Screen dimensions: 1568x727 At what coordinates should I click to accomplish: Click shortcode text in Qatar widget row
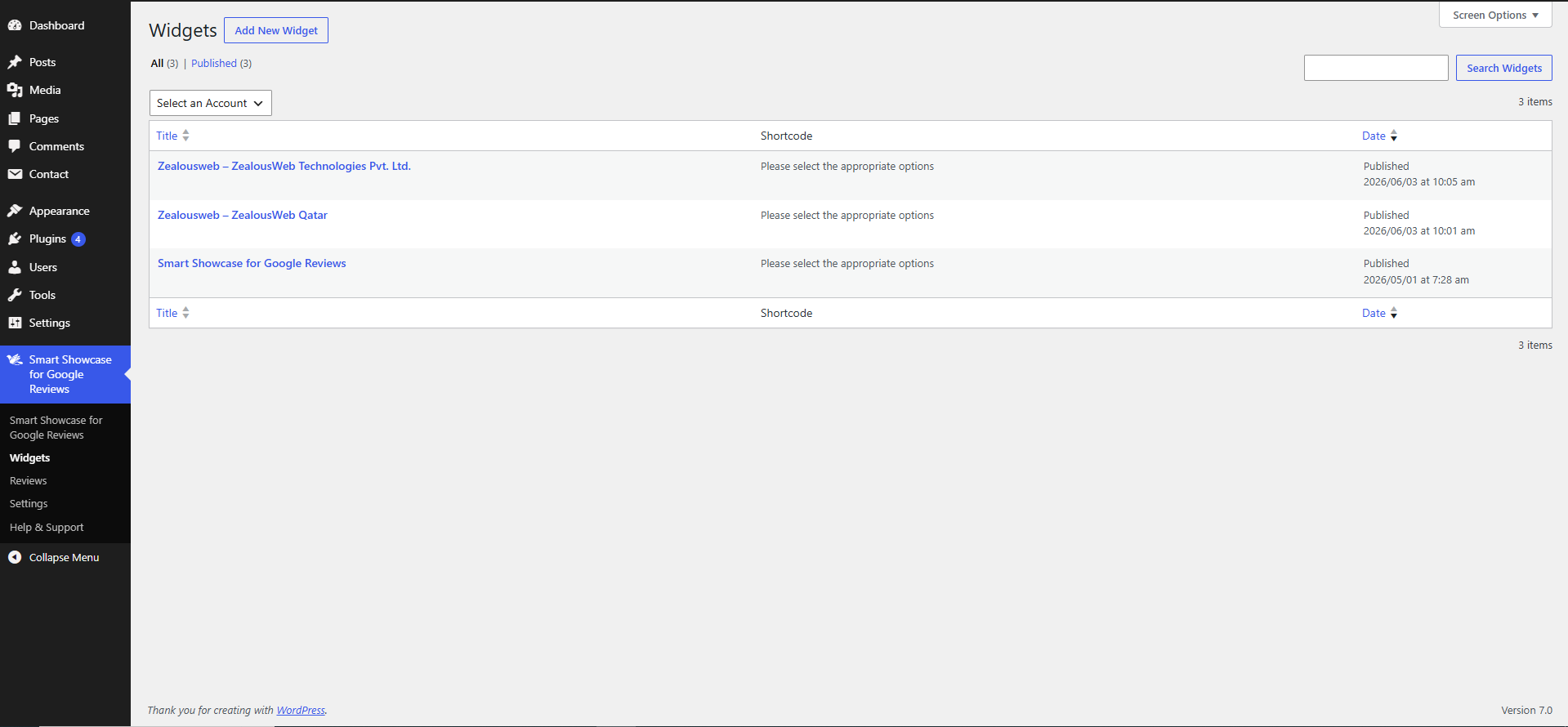[847, 215]
